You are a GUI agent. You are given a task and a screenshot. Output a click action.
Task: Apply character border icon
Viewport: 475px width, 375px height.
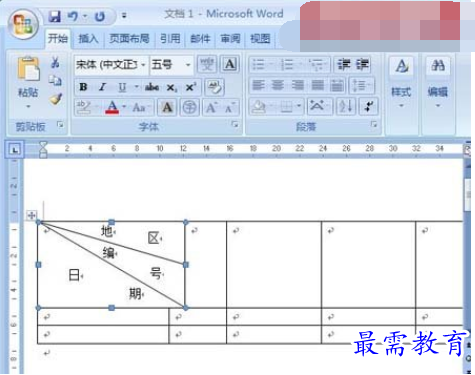(230, 64)
